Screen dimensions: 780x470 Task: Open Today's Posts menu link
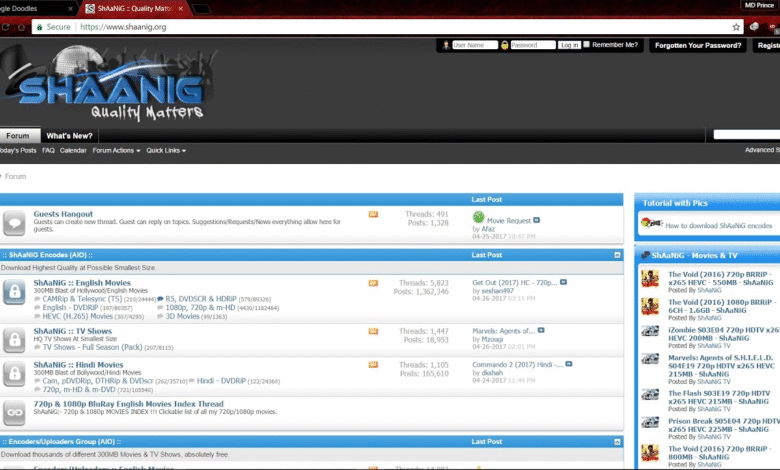(18, 150)
